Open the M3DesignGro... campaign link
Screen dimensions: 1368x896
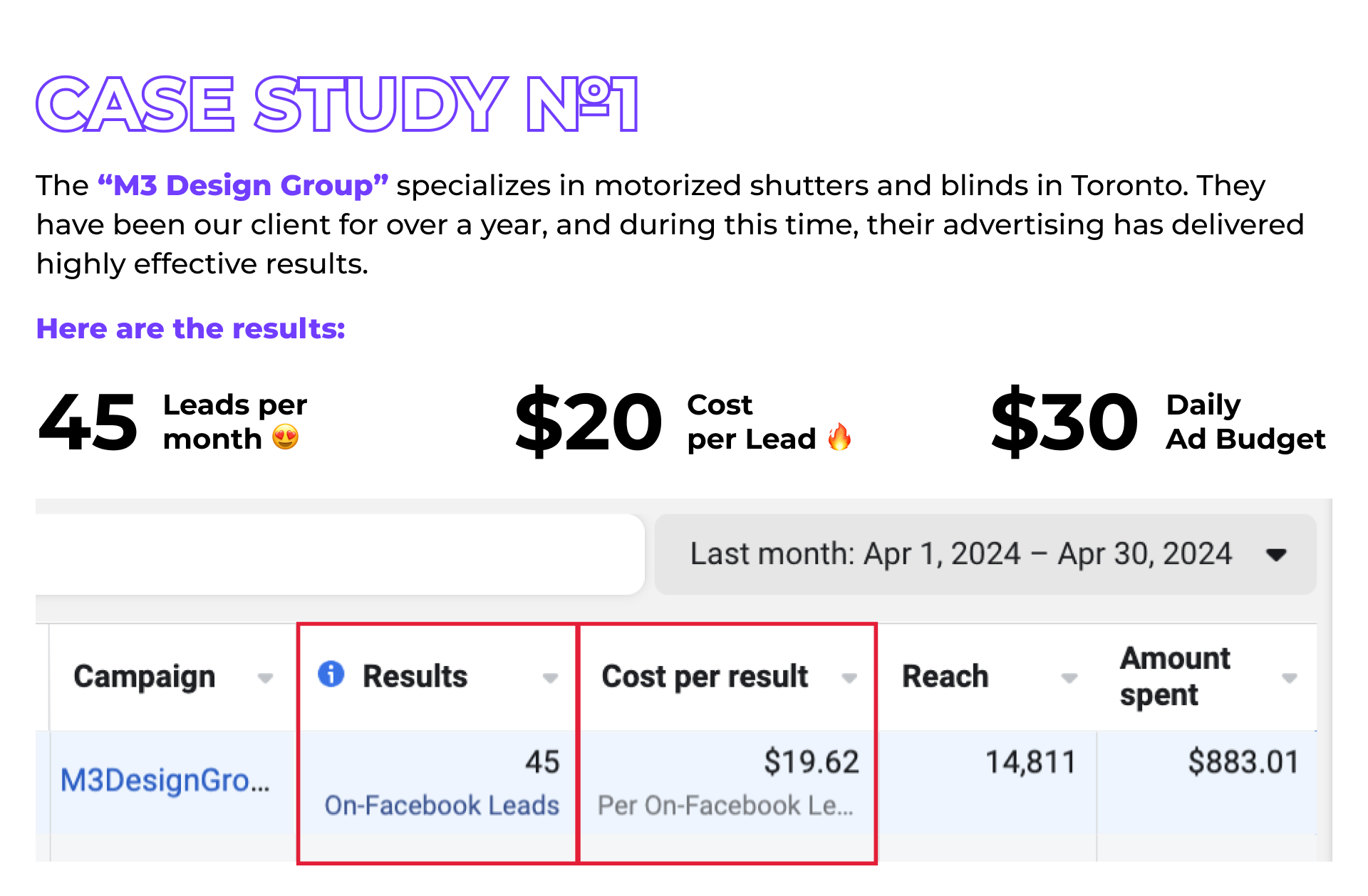pos(165,781)
